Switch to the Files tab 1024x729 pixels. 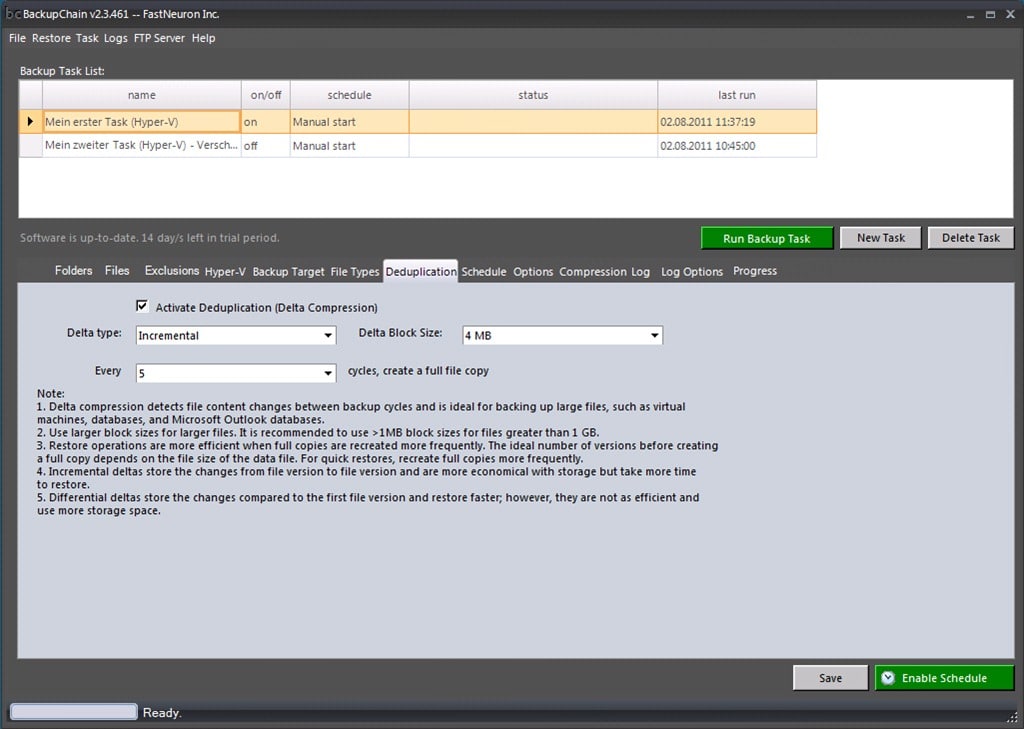pyautogui.click(x=117, y=270)
